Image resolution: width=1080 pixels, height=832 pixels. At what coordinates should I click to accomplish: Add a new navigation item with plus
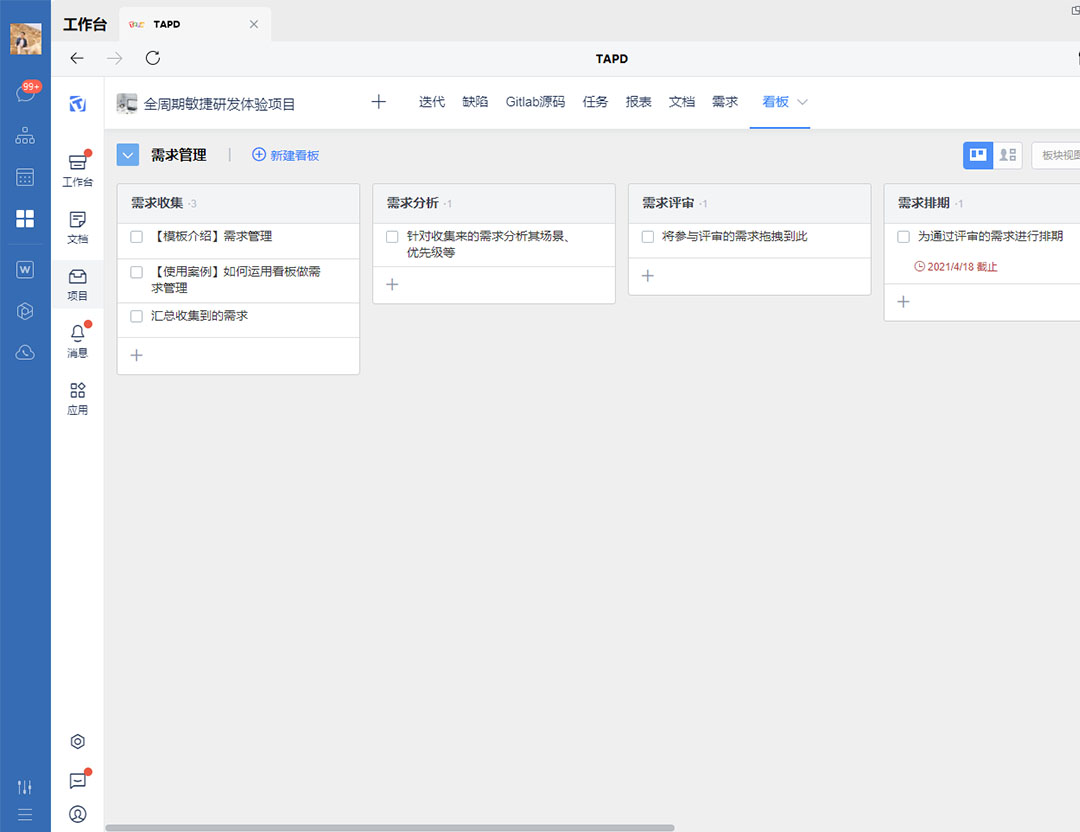[378, 102]
